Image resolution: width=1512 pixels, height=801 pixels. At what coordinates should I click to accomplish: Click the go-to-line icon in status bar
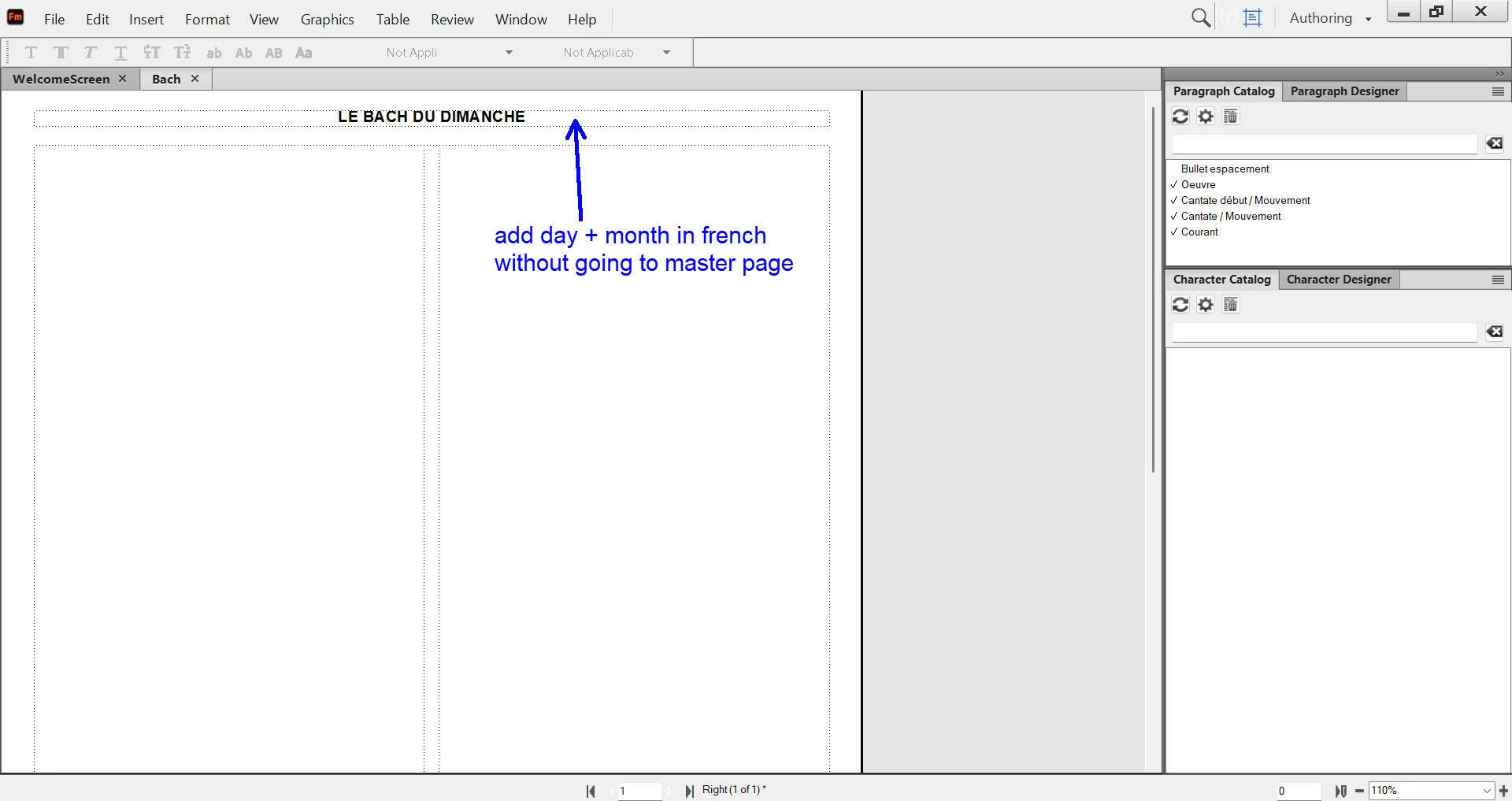(x=1340, y=791)
